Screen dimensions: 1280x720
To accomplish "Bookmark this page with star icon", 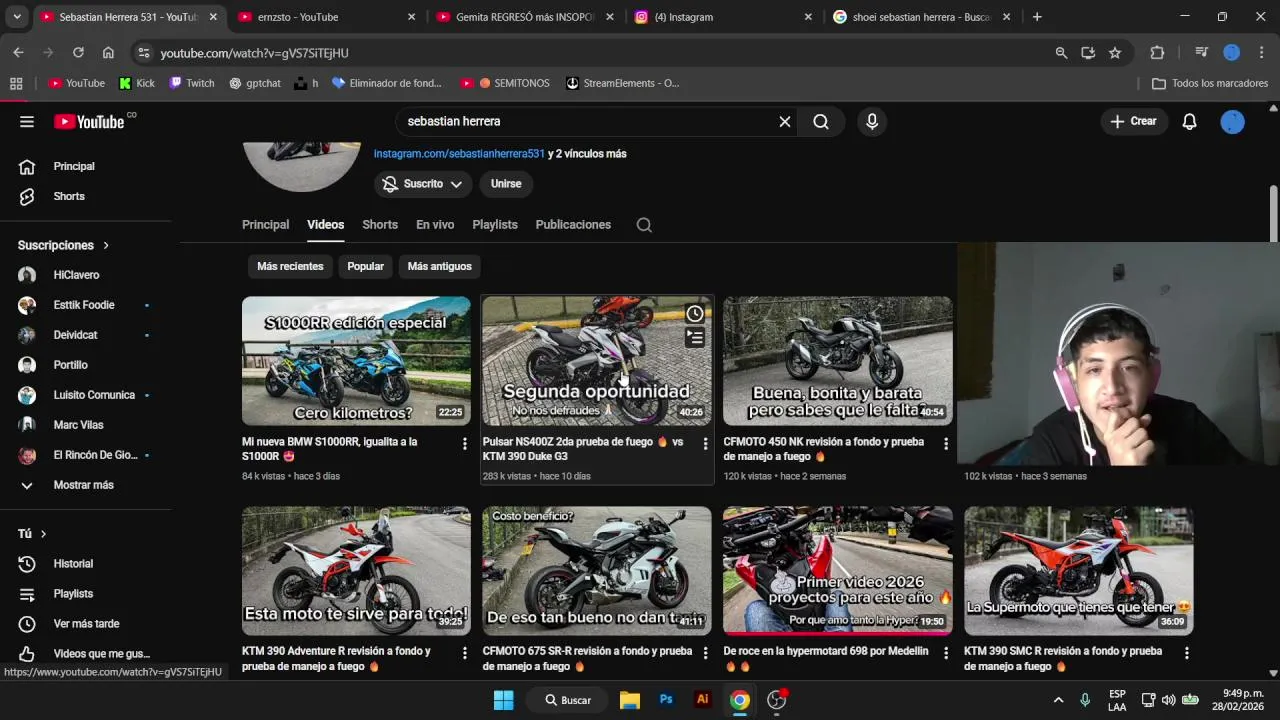I will pyautogui.click(x=1115, y=53).
